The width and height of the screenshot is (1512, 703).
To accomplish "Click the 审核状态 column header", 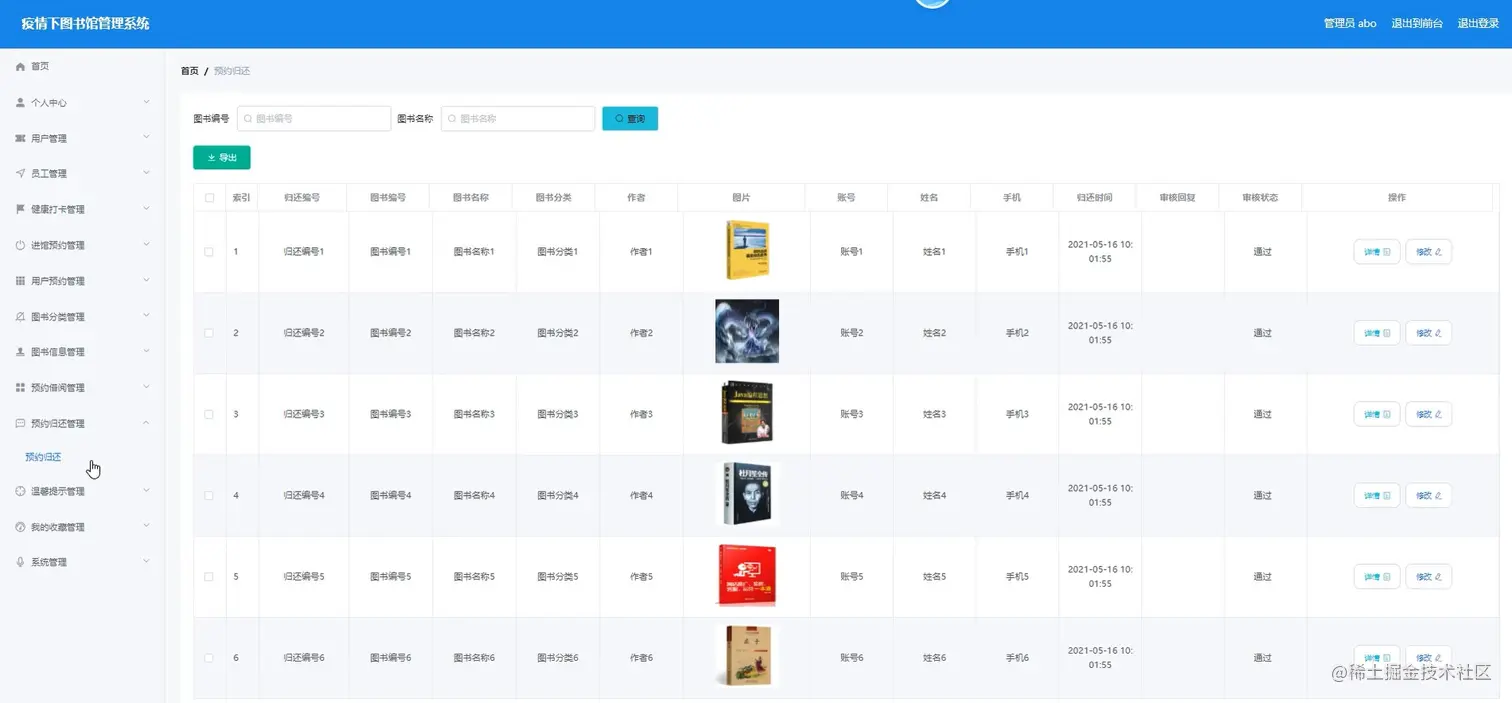I will coord(1260,198).
